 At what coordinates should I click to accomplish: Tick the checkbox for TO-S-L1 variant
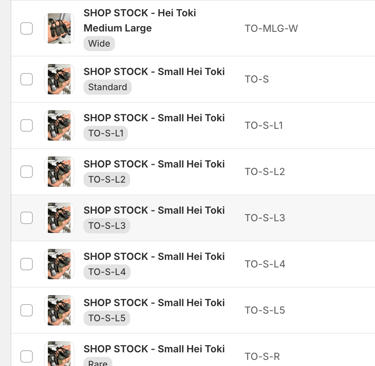coord(26,126)
